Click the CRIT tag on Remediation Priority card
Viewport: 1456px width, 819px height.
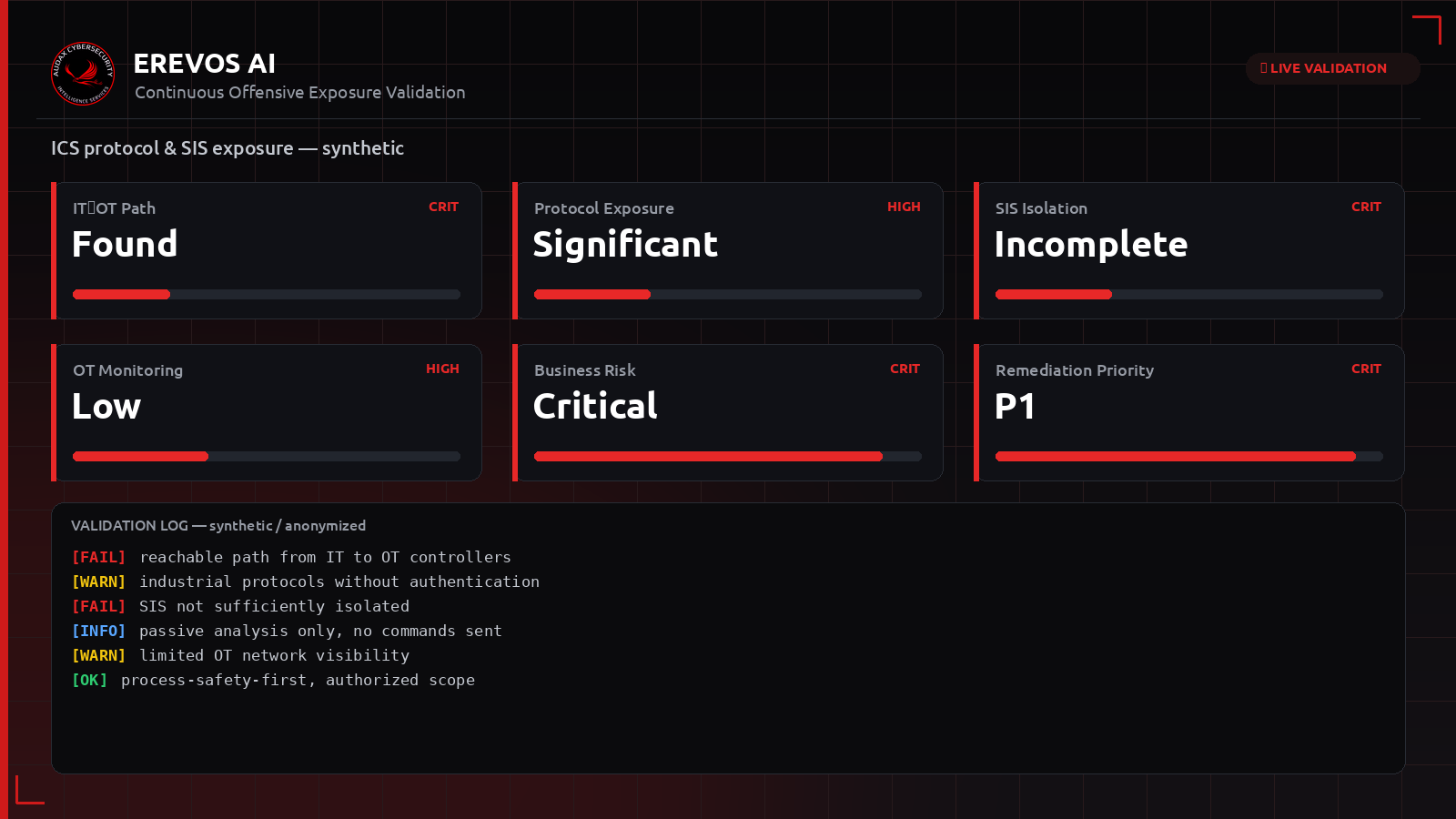pos(1366,369)
